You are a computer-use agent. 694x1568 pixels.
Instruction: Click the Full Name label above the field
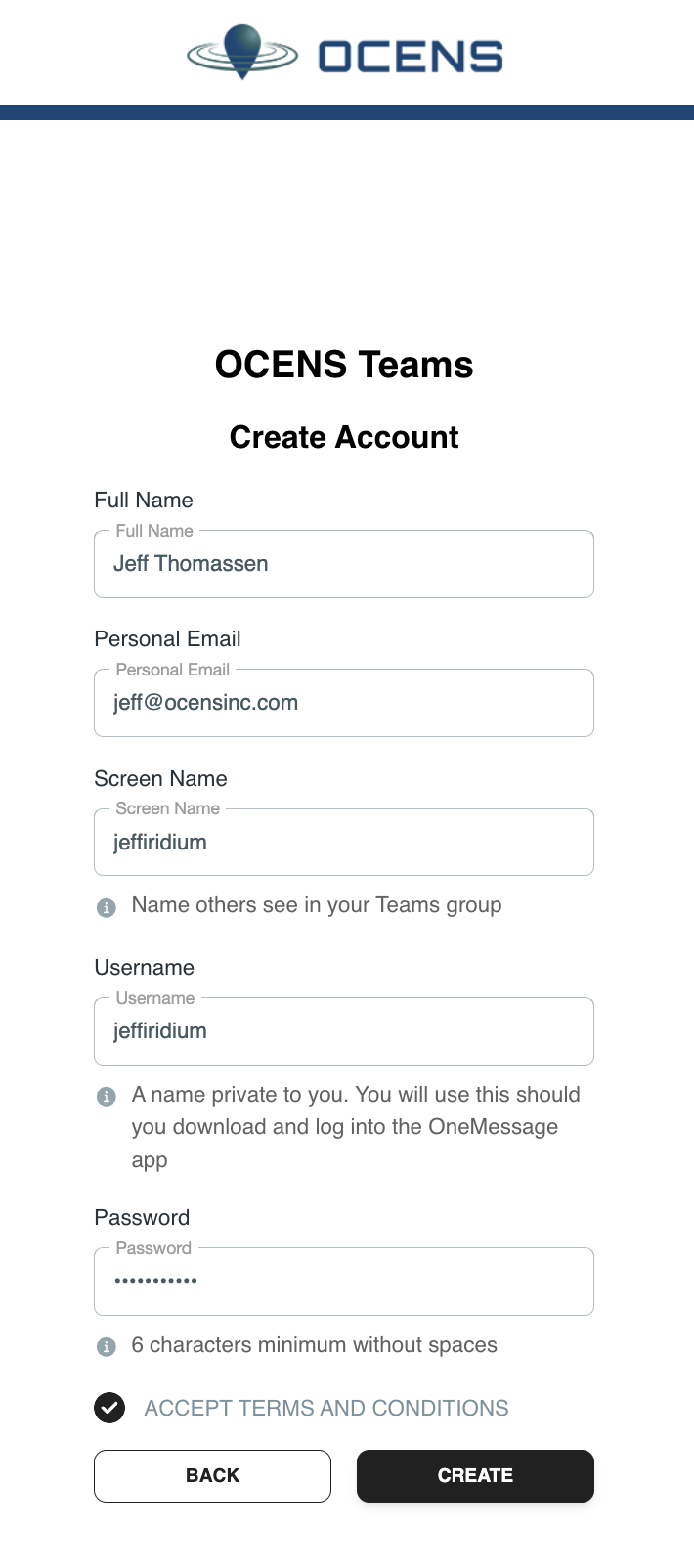pos(144,500)
